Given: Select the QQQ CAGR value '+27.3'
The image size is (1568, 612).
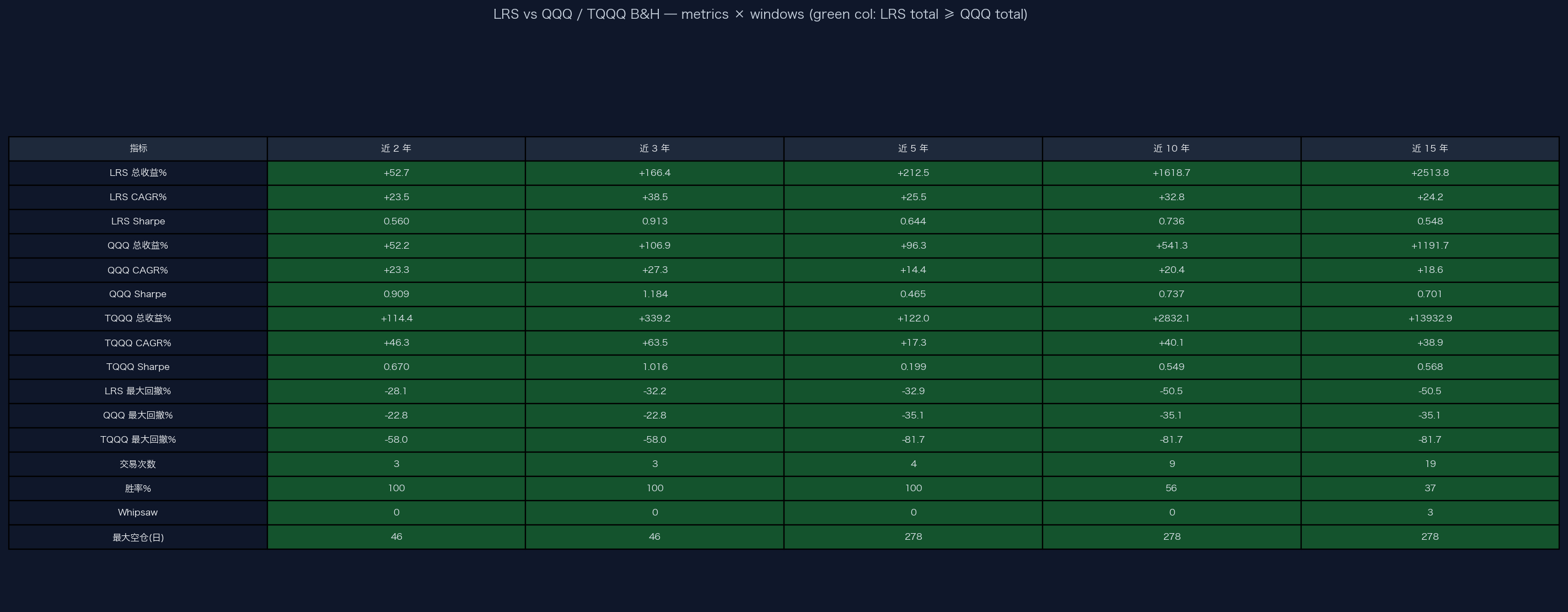Looking at the screenshot, I should [654, 270].
